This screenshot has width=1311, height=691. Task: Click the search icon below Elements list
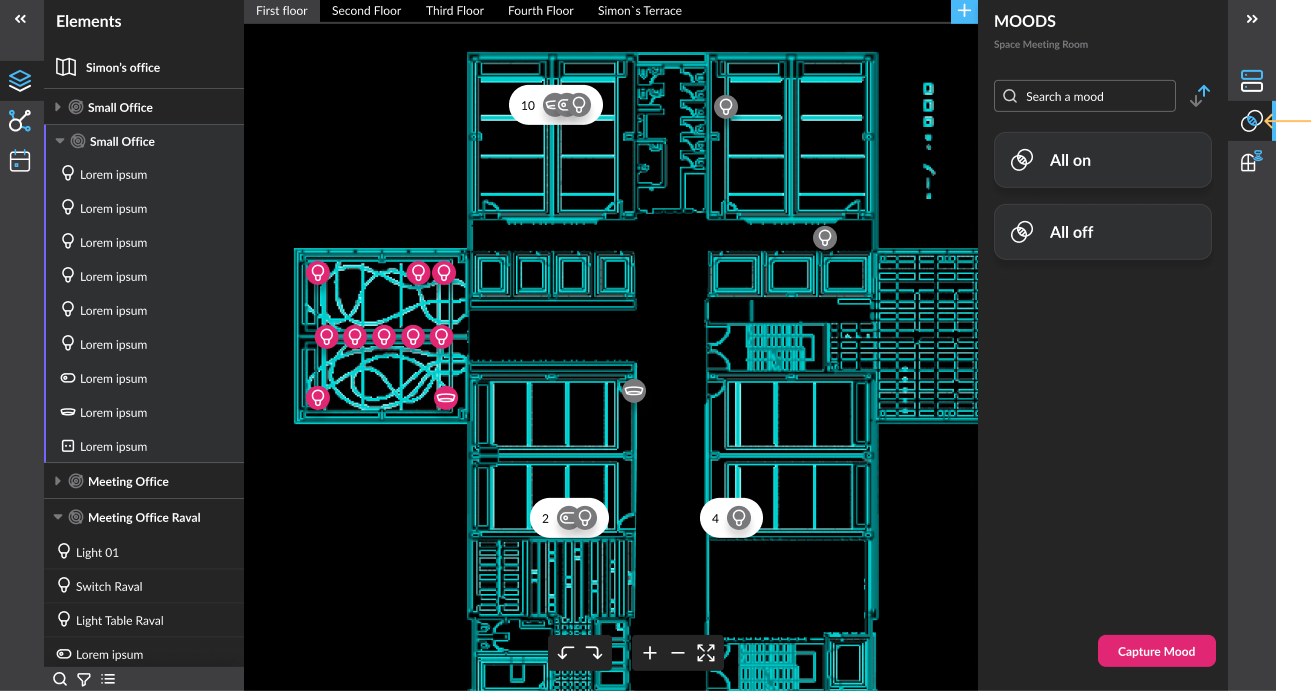pyautogui.click(x=60, y=679)
